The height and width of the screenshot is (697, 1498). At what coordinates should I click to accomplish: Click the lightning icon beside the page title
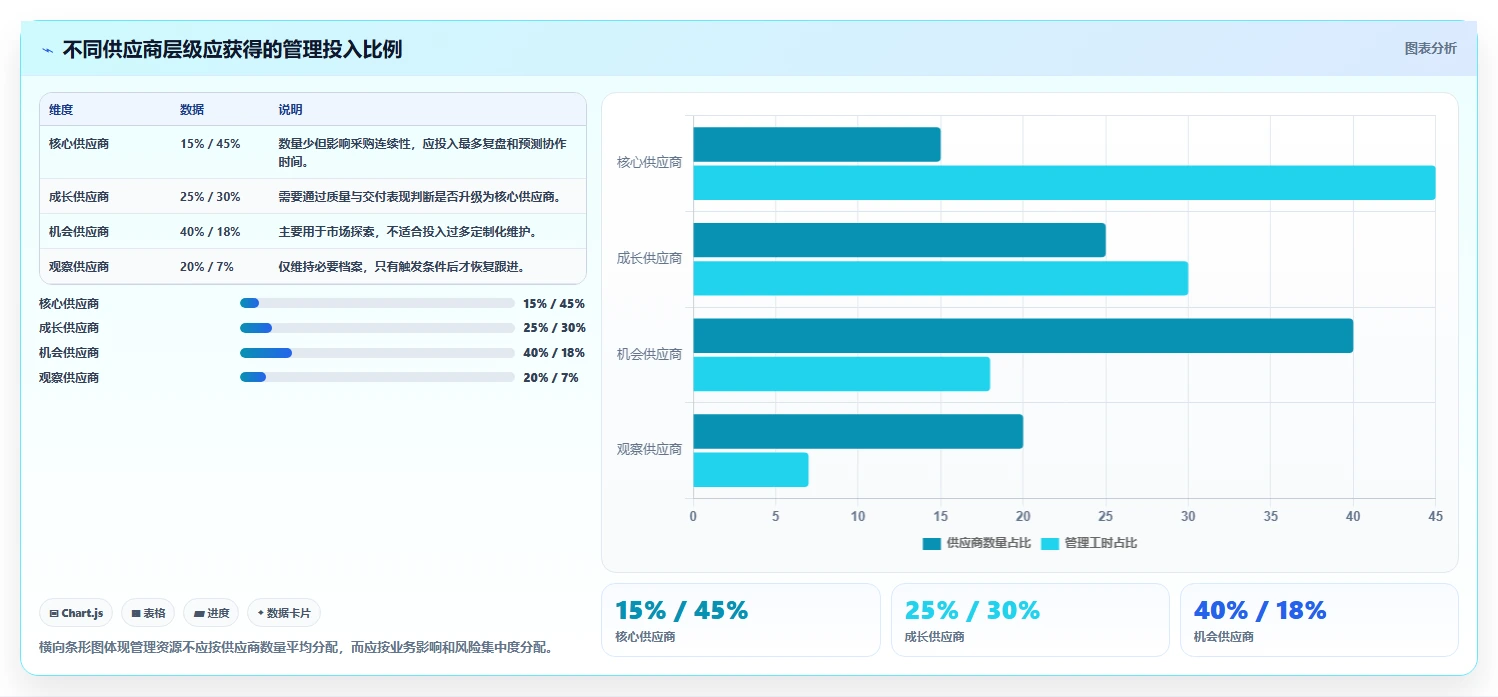coord(47,50)
